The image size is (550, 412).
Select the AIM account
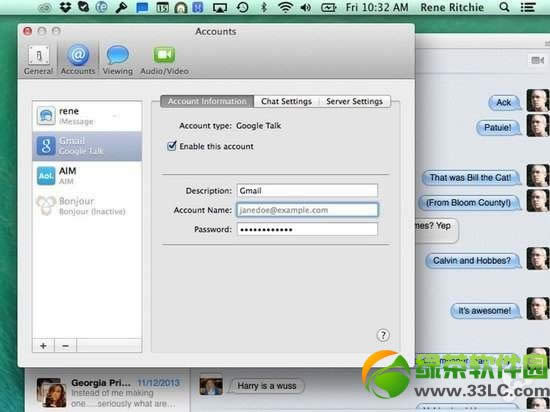(x=87, y=176)
